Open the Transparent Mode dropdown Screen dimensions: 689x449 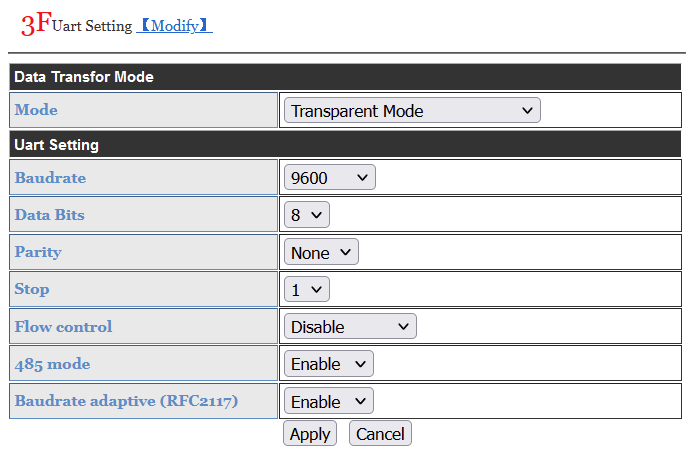click(x=412, y=111)
